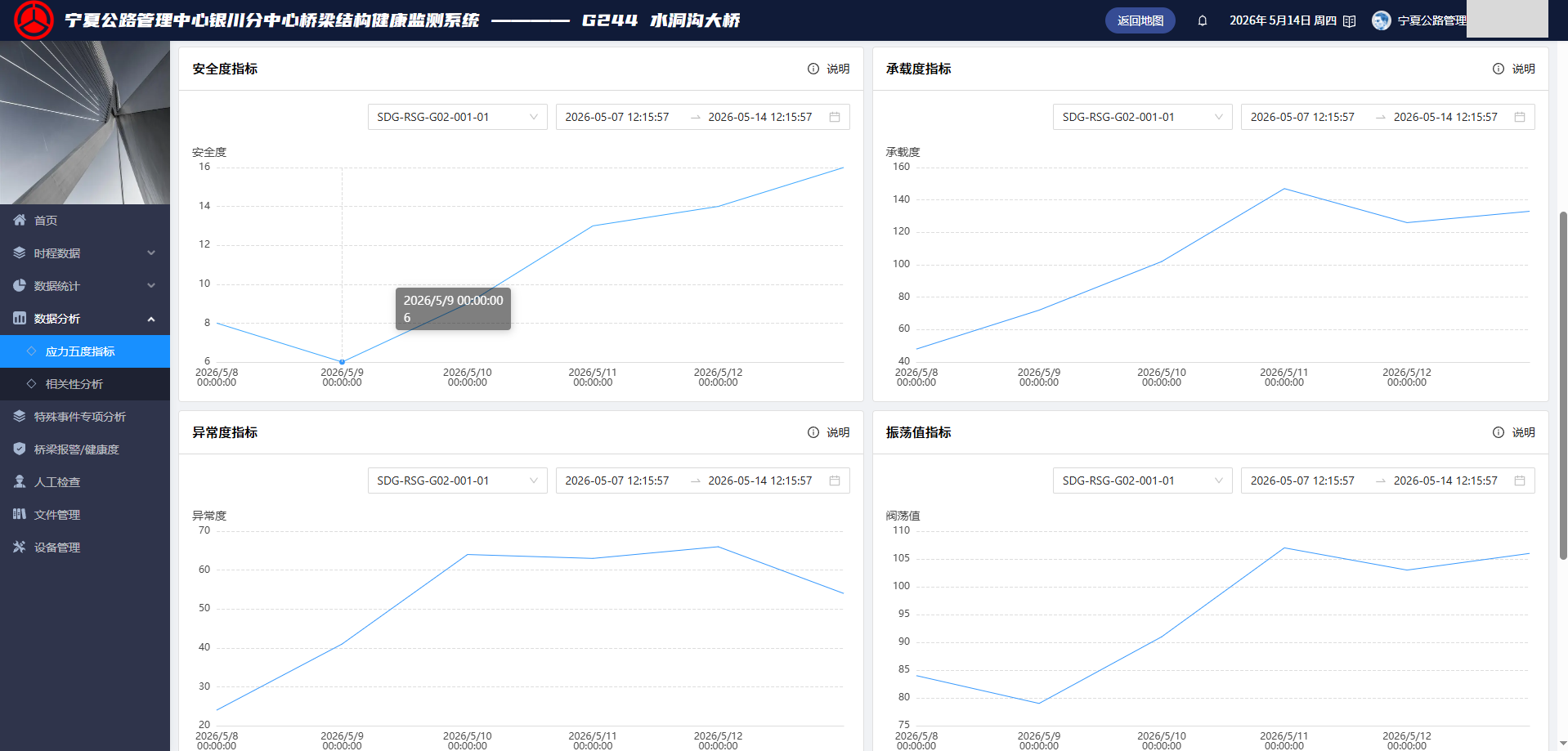This screenshot has width=1568, height=751.
Task: Click start date in 承载度指标 range
Action: click(1302, 117)
